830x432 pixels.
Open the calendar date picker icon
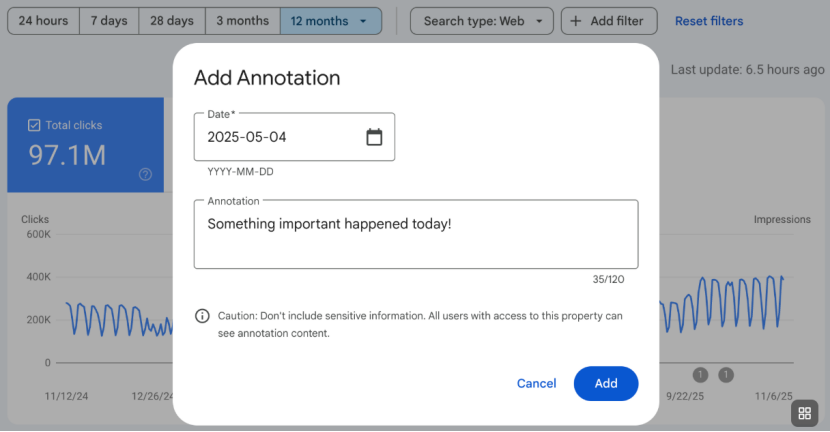coord(374,137)
